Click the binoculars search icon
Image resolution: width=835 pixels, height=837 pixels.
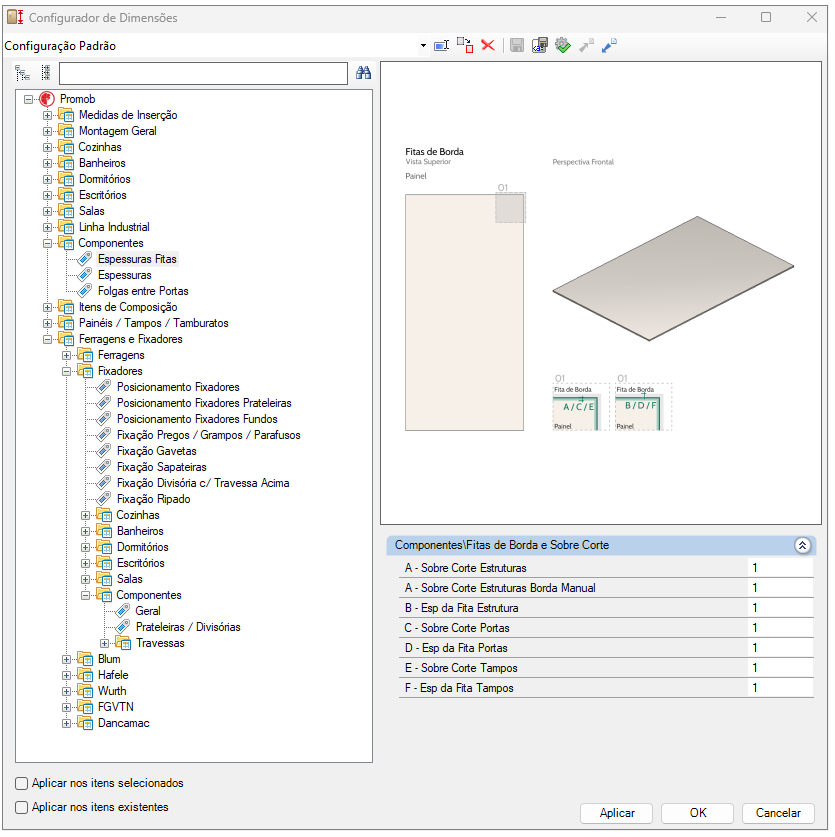(364, 73)
